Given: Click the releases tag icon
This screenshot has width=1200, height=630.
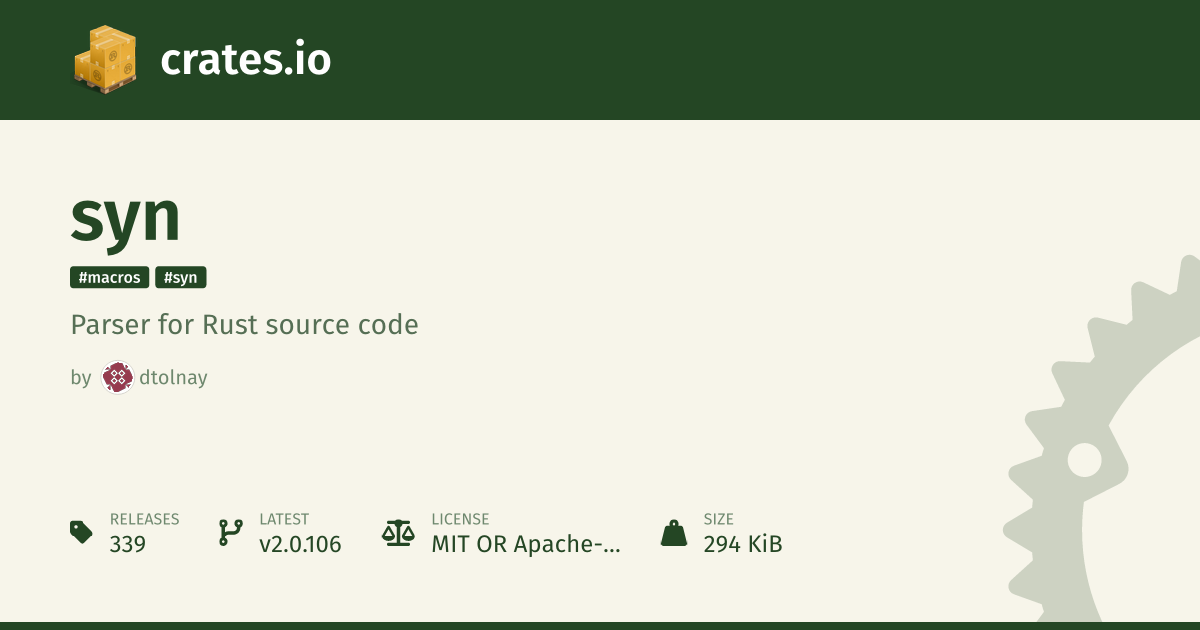Looking at the screenshot, I should [81, 532].
